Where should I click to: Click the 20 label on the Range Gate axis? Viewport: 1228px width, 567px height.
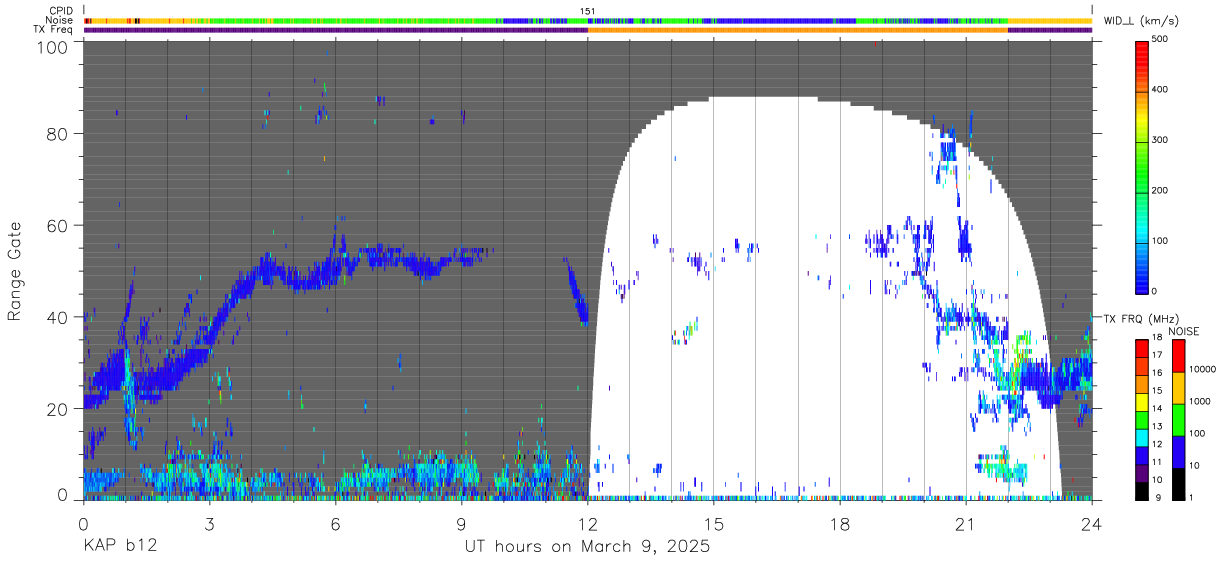click(x=58, y=409)
